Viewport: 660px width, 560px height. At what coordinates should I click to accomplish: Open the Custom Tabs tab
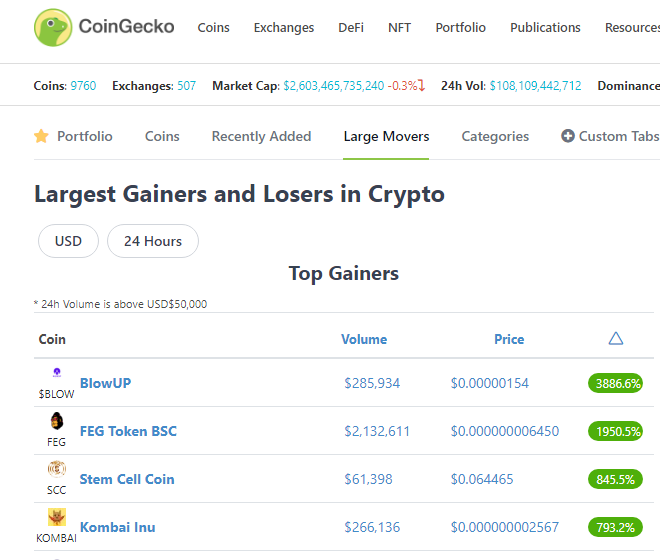610,136
